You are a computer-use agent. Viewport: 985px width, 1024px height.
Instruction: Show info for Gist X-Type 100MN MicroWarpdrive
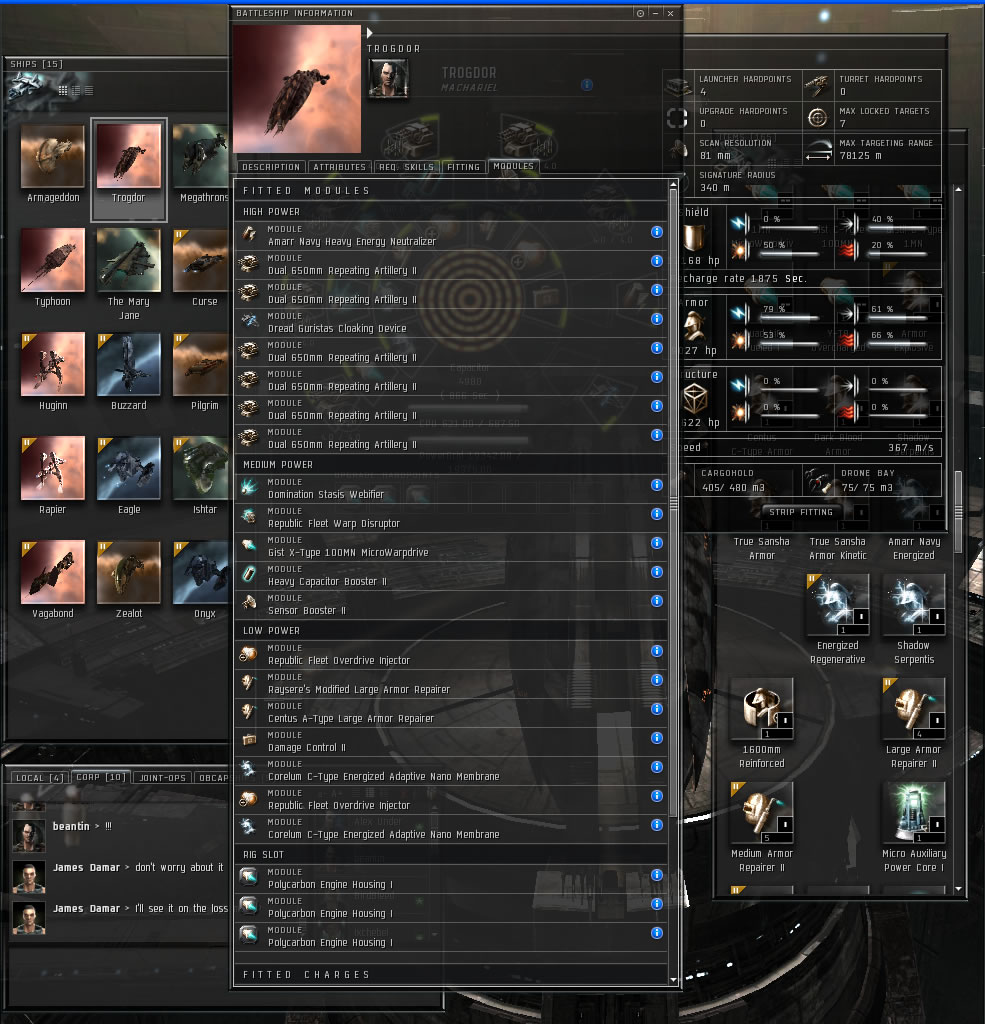(x=657, y=543)
